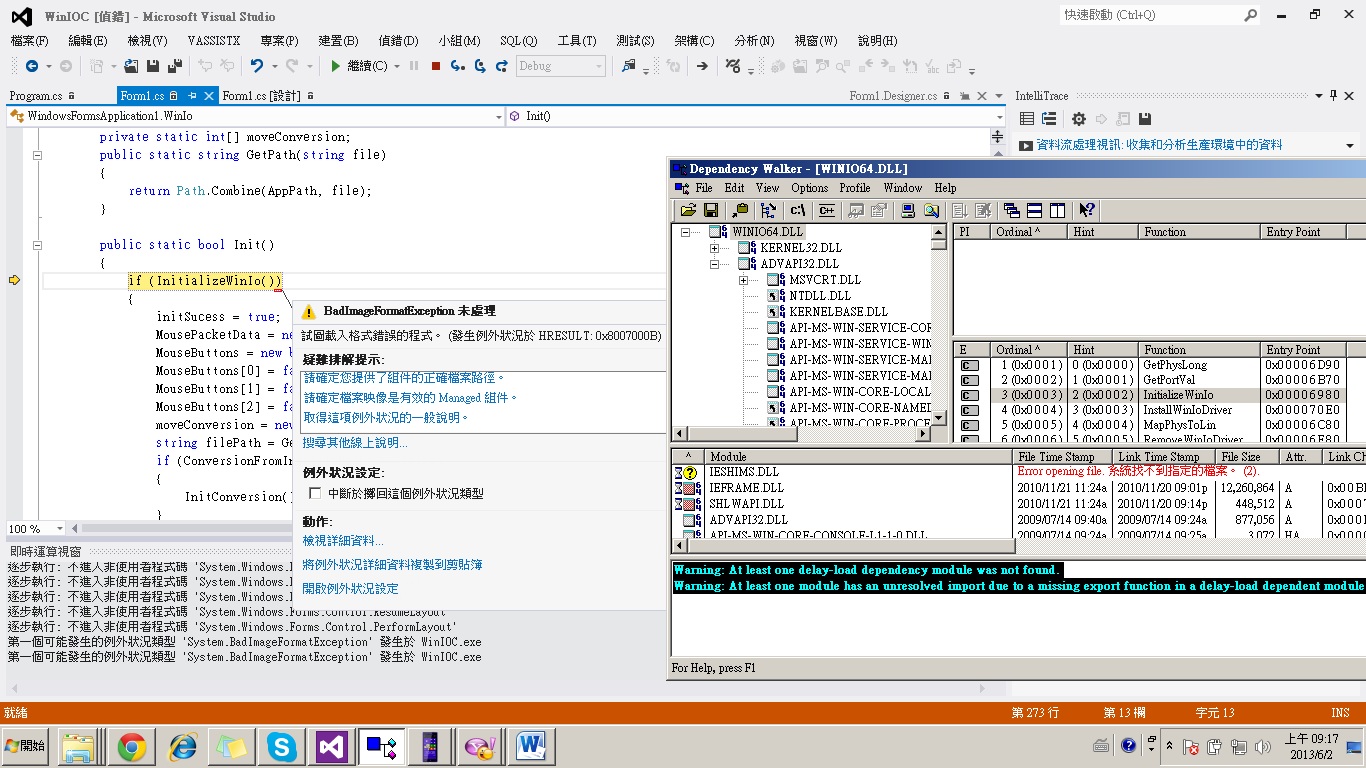Click the 開啟例外狀況設定 link
The image size is (1366, 768).
click(x=350, y=589)
